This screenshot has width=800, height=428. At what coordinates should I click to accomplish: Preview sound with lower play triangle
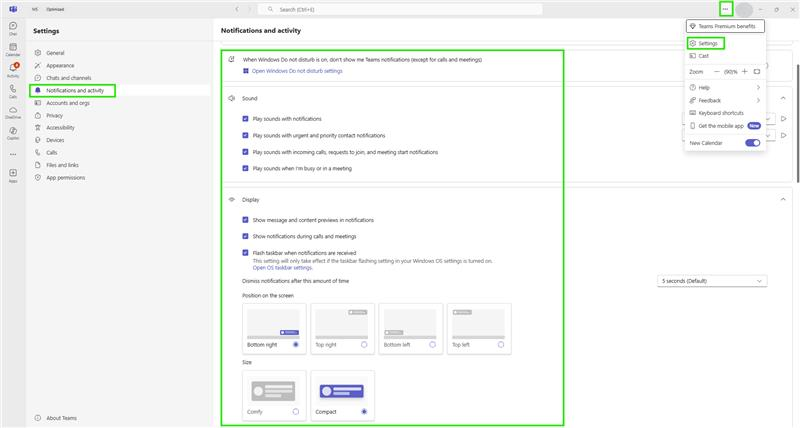pos(784,135)
